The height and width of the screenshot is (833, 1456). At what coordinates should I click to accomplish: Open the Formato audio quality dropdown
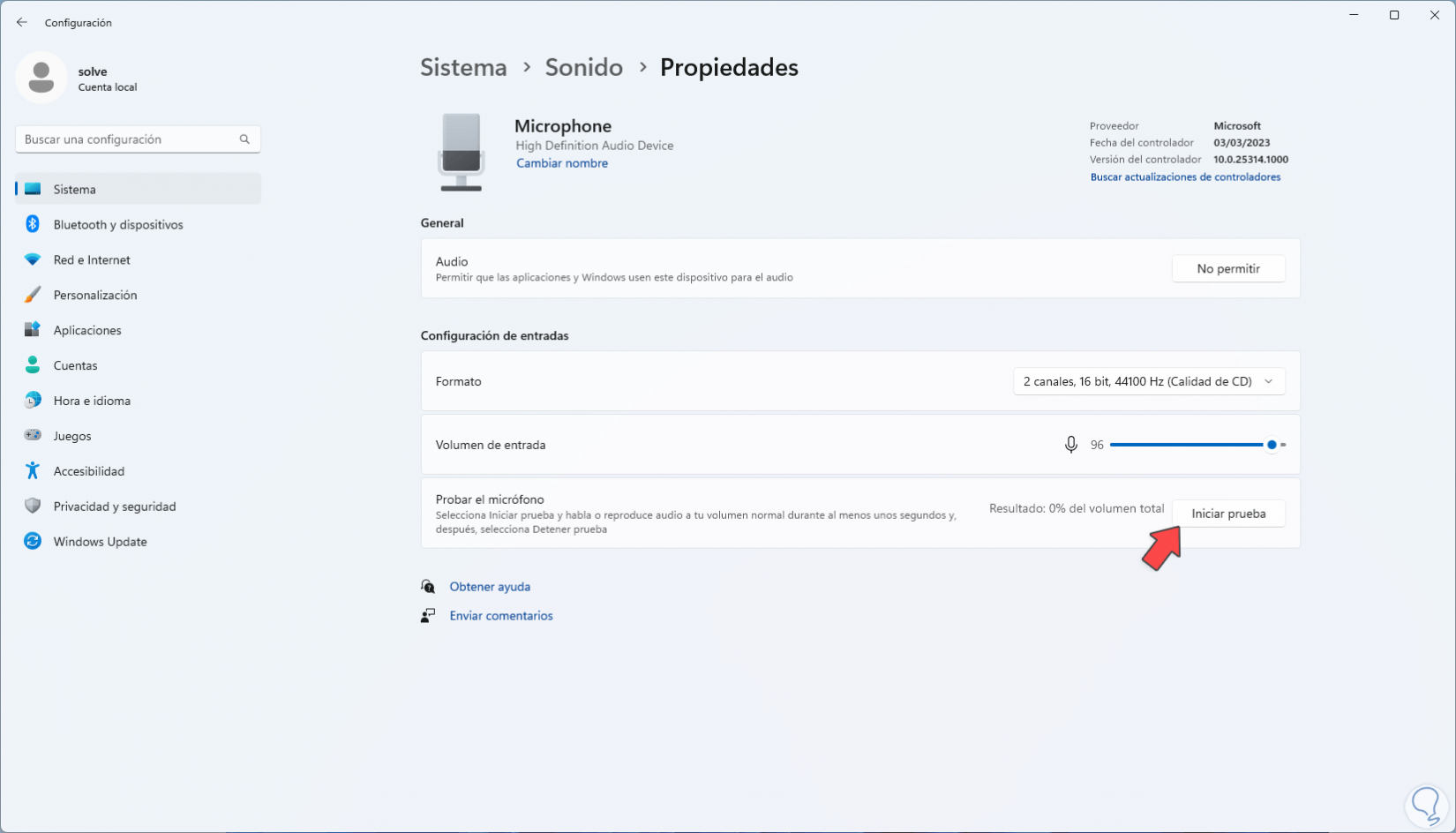[1148, 381]
